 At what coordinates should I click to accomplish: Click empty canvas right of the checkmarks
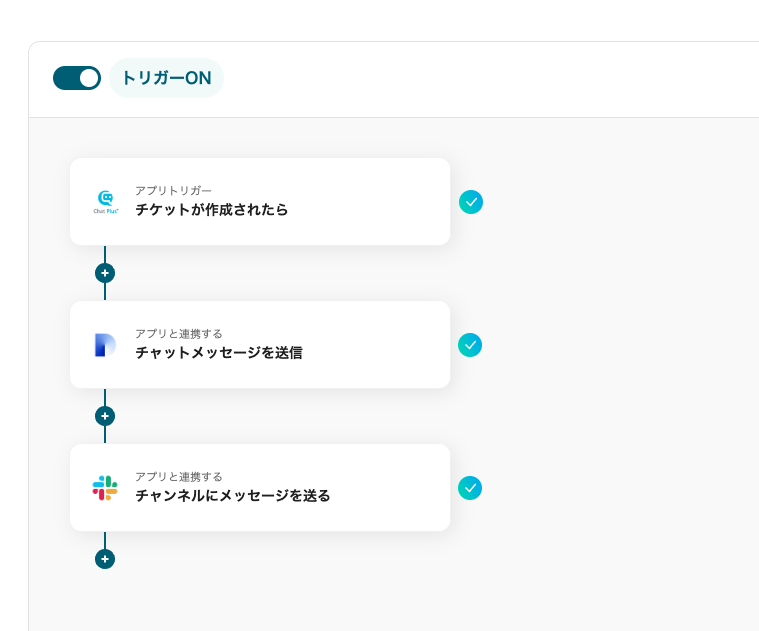pos(620,350)
